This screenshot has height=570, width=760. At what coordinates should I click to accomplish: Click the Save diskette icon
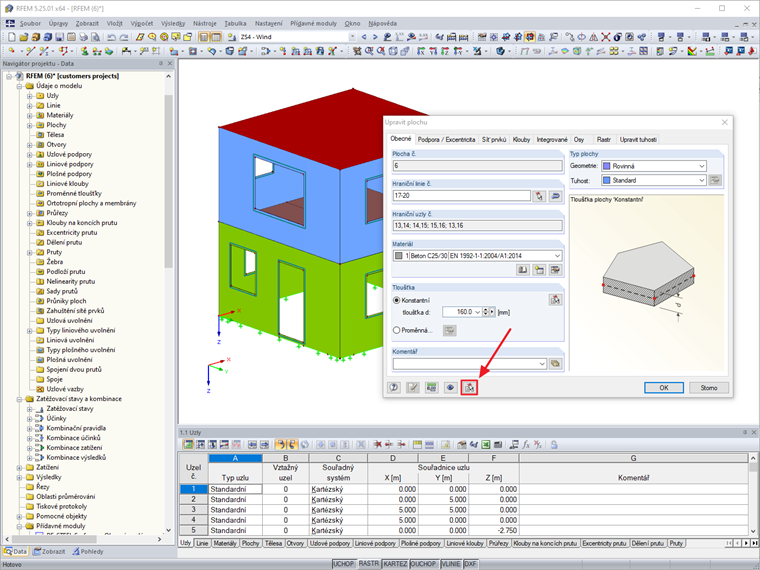59,37
